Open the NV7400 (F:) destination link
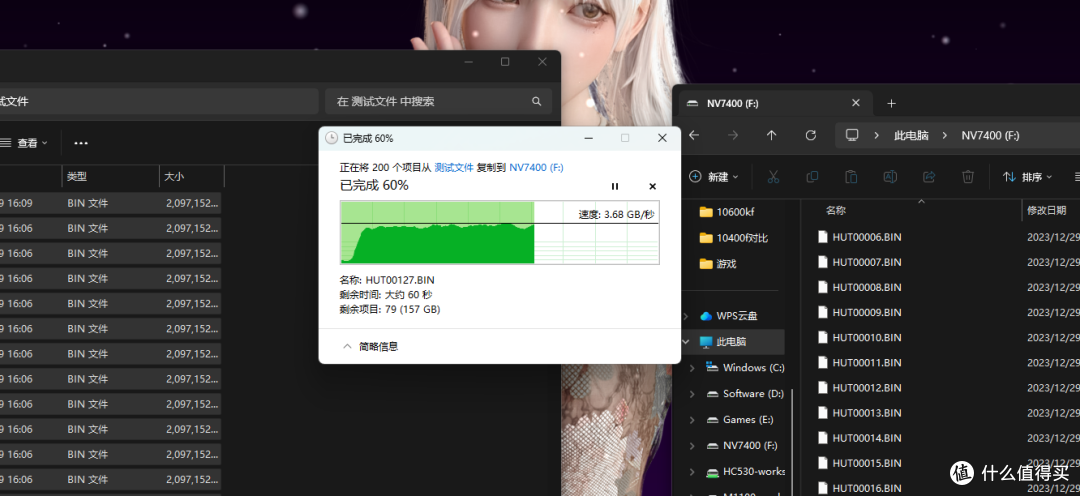Image resolution: width=1080 pixels, height=496 pixels. coord(537,167)
